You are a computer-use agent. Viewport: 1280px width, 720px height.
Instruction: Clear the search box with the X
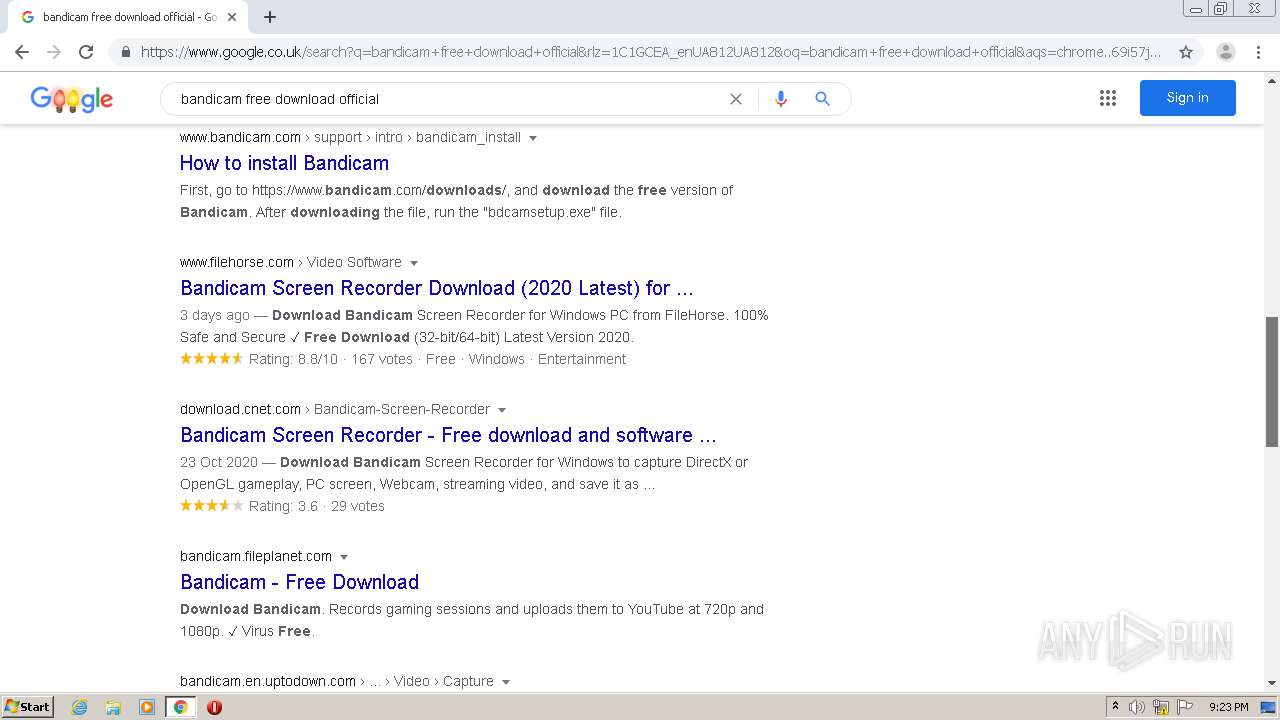pyautogui.click(x=736, y=99)
